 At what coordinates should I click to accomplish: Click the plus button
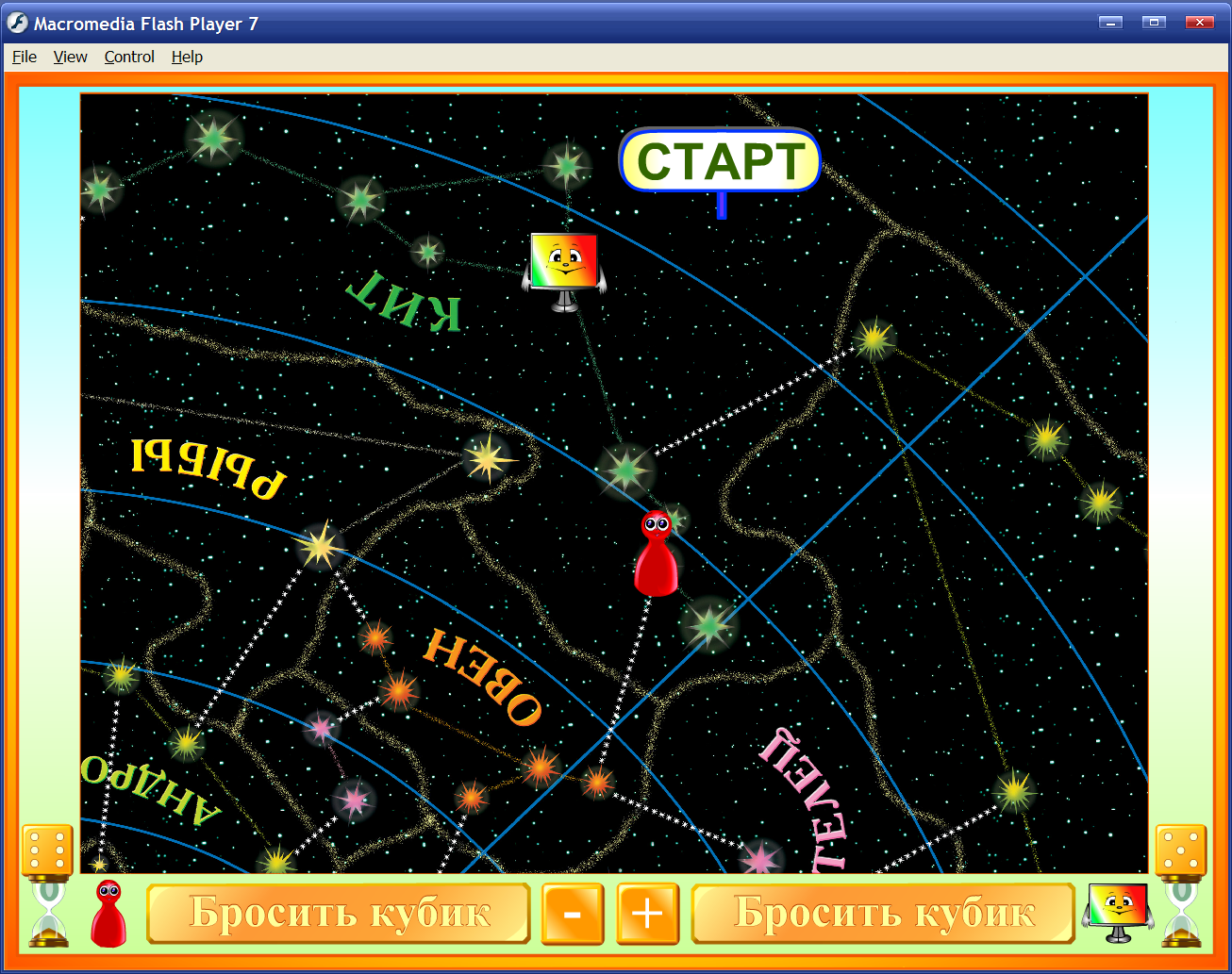pyautogui.click(x=648, y=914)
